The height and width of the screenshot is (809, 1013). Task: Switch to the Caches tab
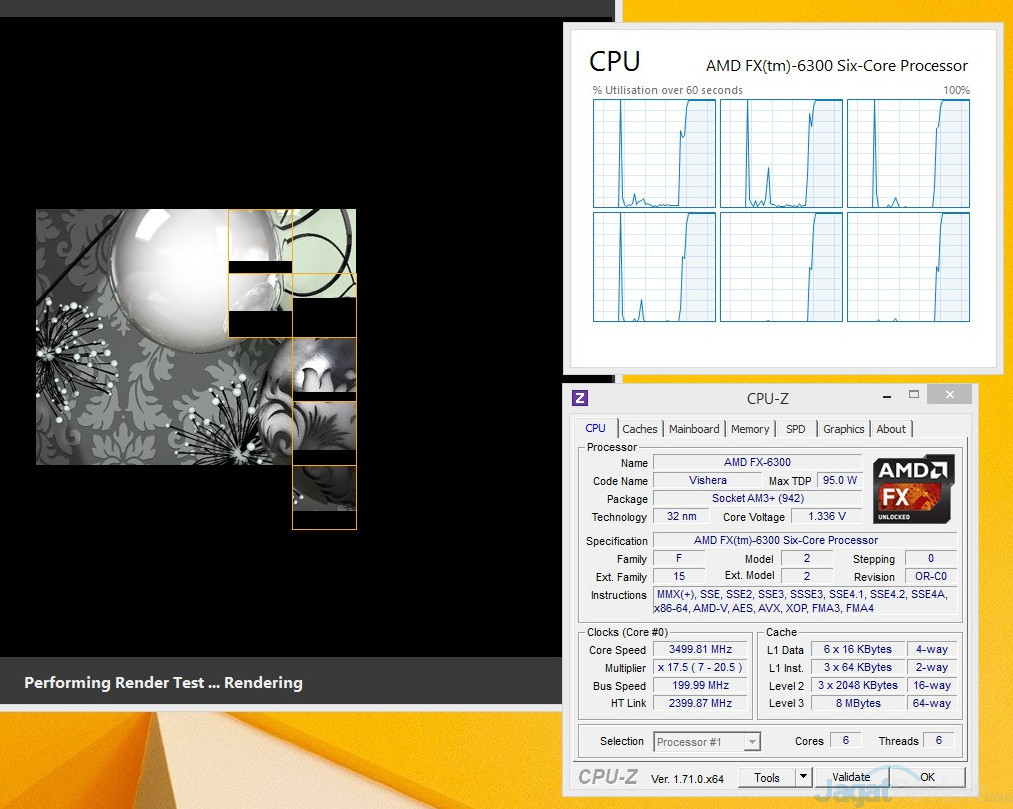[x=640, y=429]
